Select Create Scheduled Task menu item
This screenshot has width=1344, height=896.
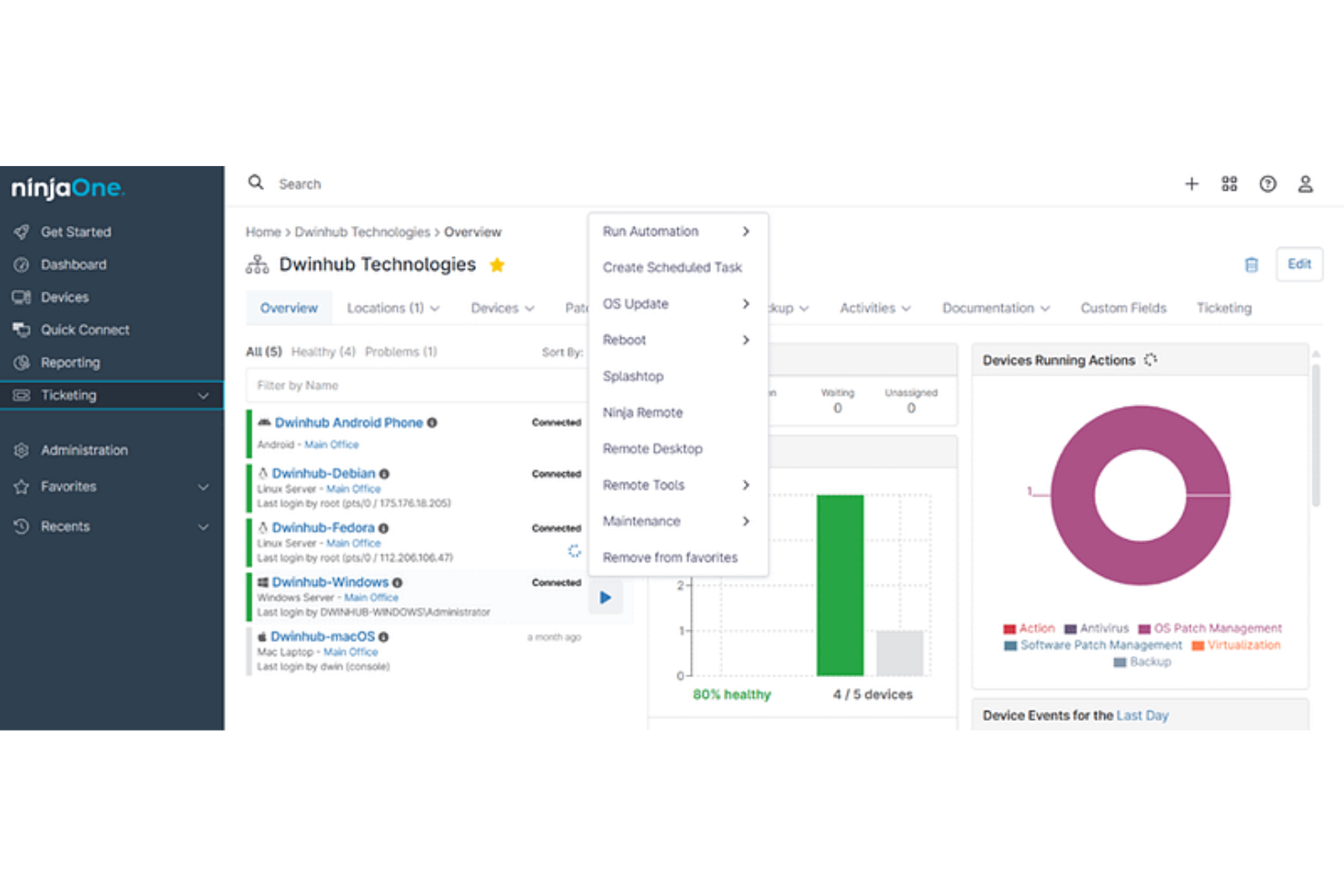pos(678,268)
